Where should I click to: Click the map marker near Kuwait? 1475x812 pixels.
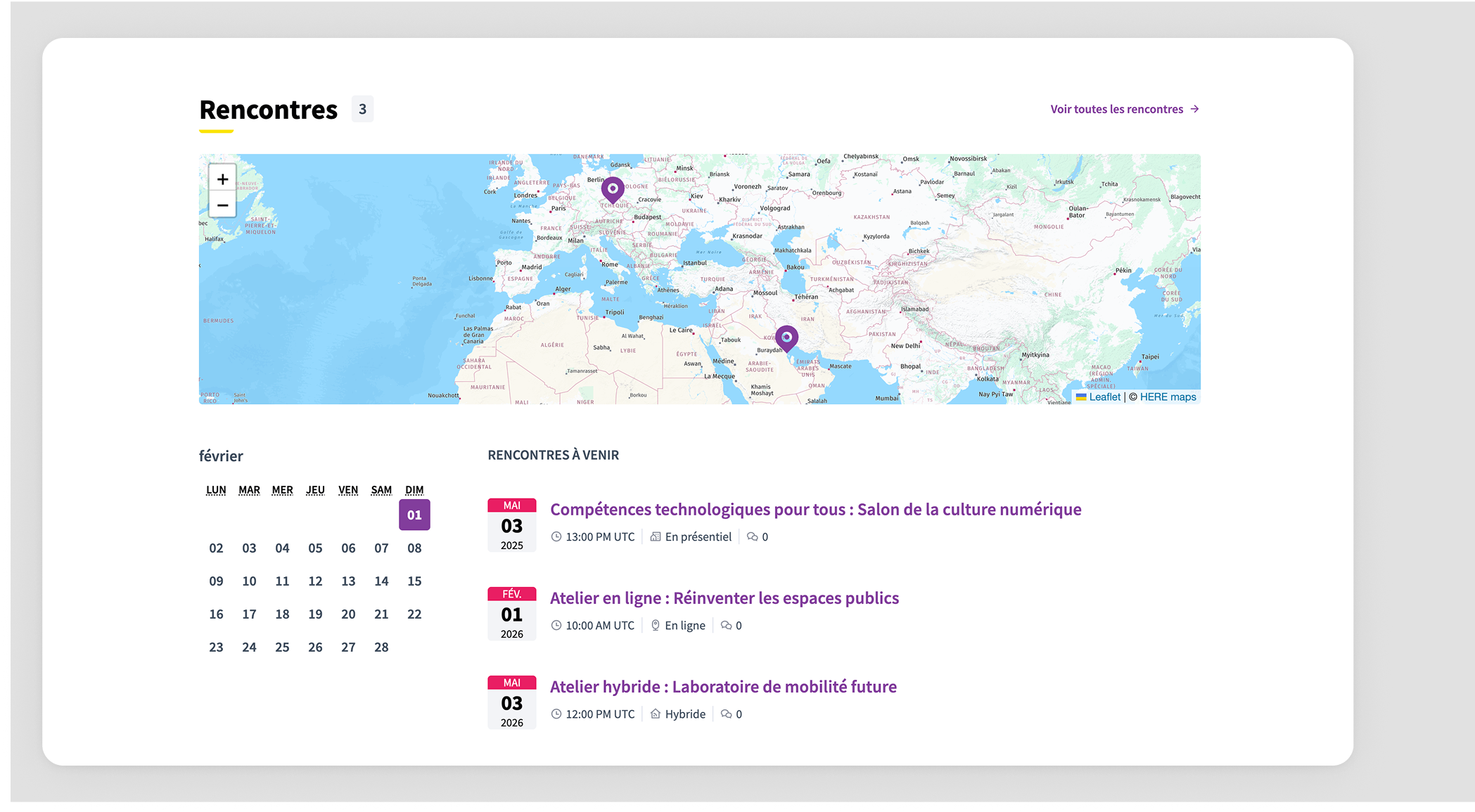[786, 339]
